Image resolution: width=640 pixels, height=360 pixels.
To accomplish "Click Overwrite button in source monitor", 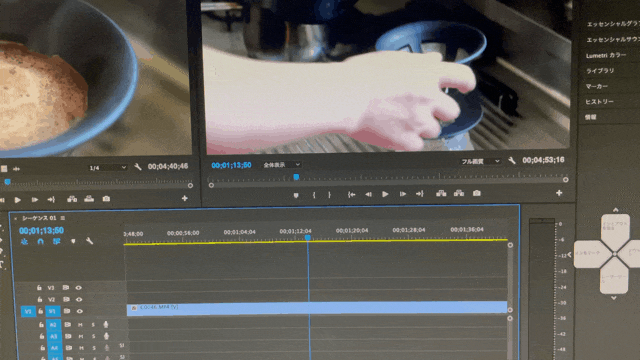I will pyautogui.click(x=89, y=199).
